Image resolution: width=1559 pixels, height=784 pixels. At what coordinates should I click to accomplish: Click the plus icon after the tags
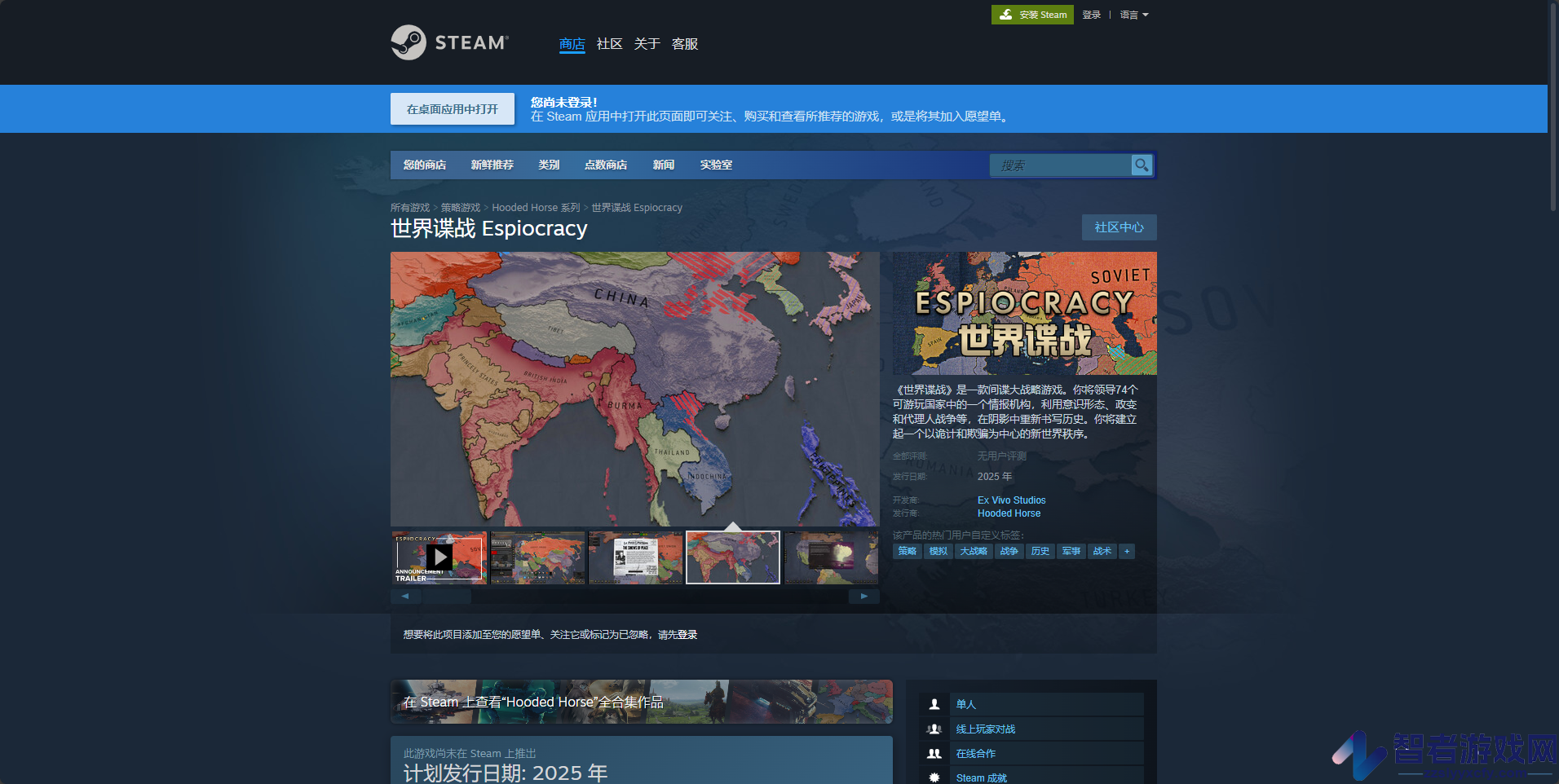1127,552
